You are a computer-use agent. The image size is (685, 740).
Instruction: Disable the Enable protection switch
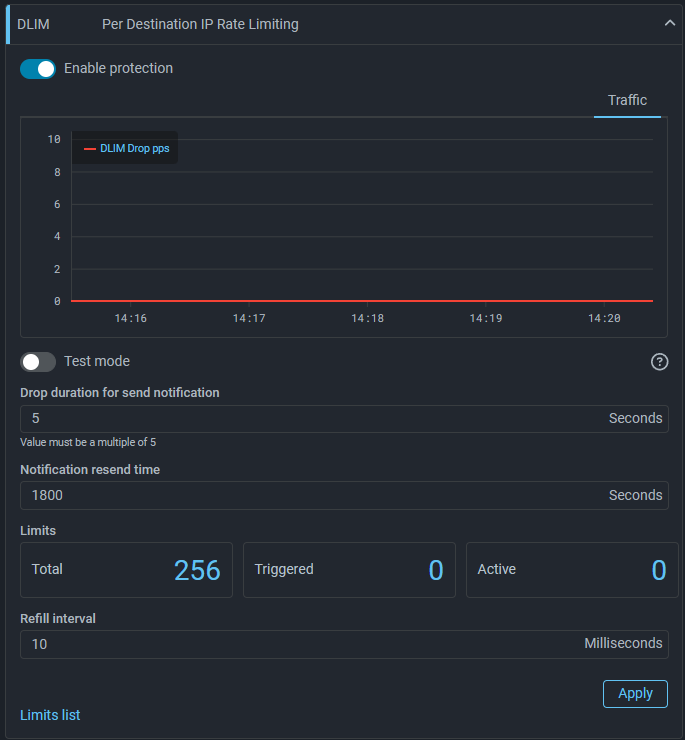(x=38, y=69)
